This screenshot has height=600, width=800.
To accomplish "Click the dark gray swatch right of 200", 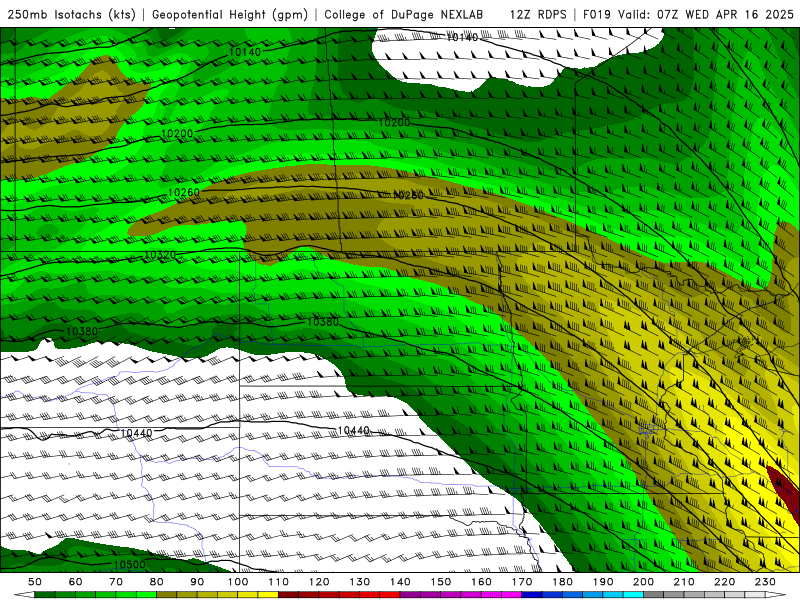I will pyautogui.click(x=654, y=595).
